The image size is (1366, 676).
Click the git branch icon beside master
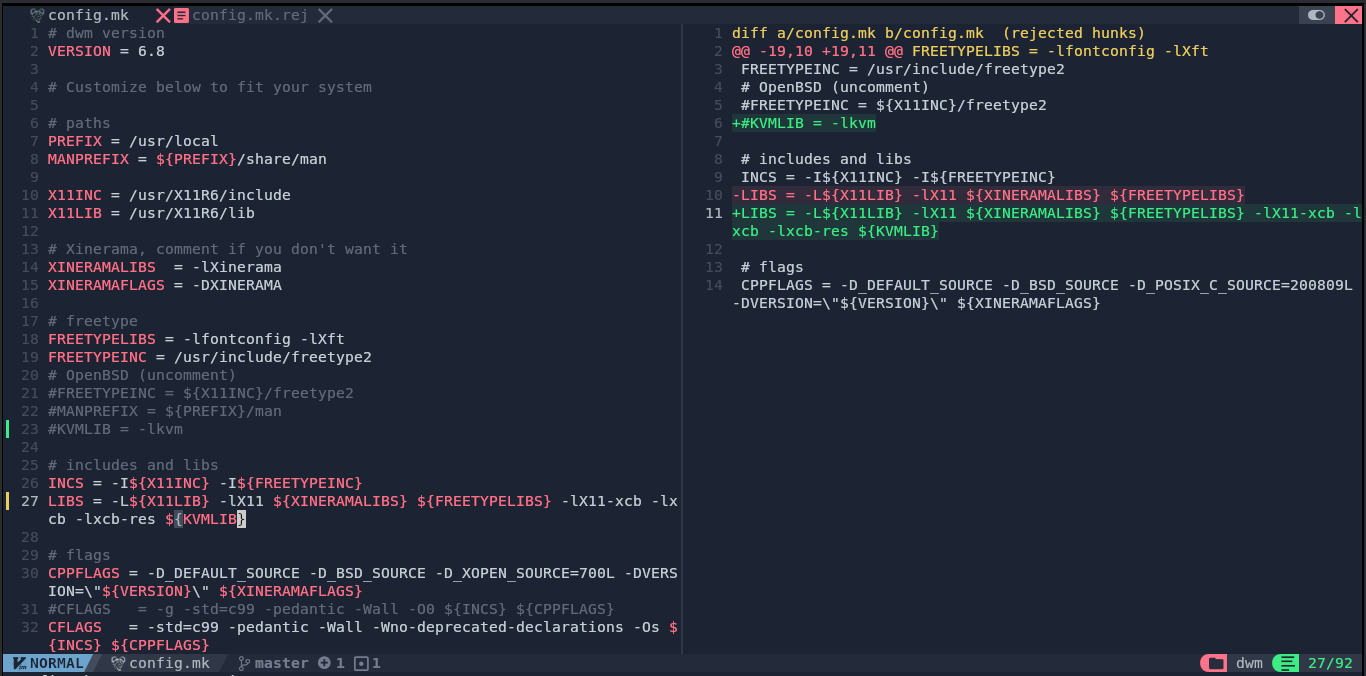pos(243,663)
